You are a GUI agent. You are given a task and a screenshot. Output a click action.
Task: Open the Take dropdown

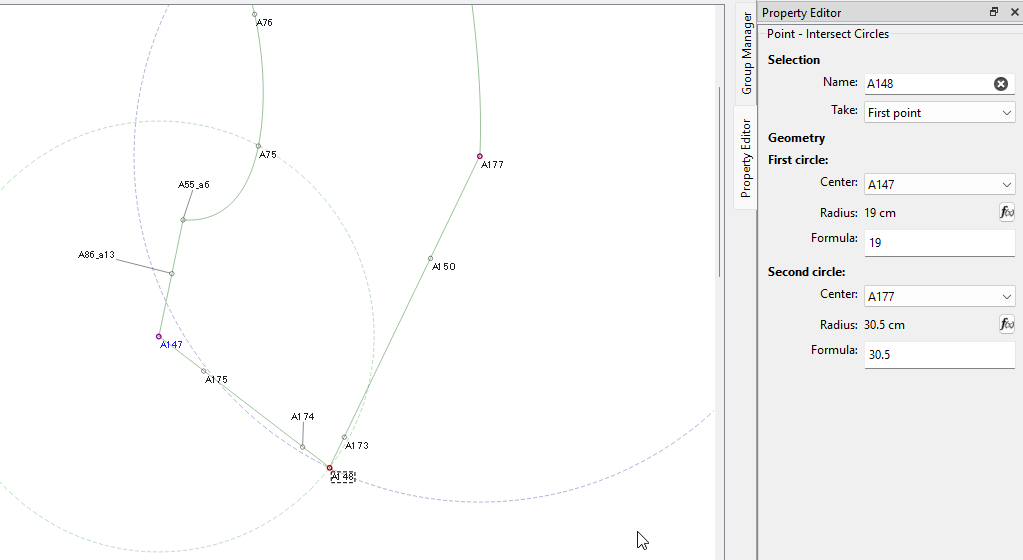click(939, 112)
